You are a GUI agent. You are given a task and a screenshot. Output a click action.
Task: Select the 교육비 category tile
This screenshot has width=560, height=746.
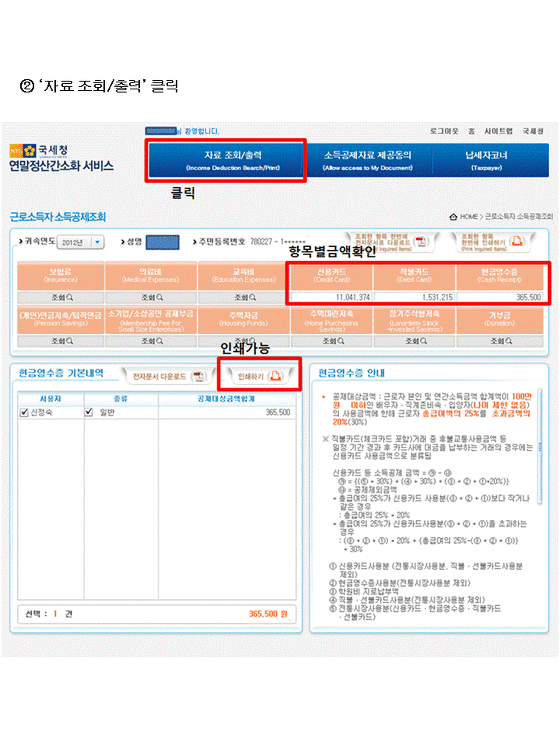pyautogui.click(x=244, y=276)
